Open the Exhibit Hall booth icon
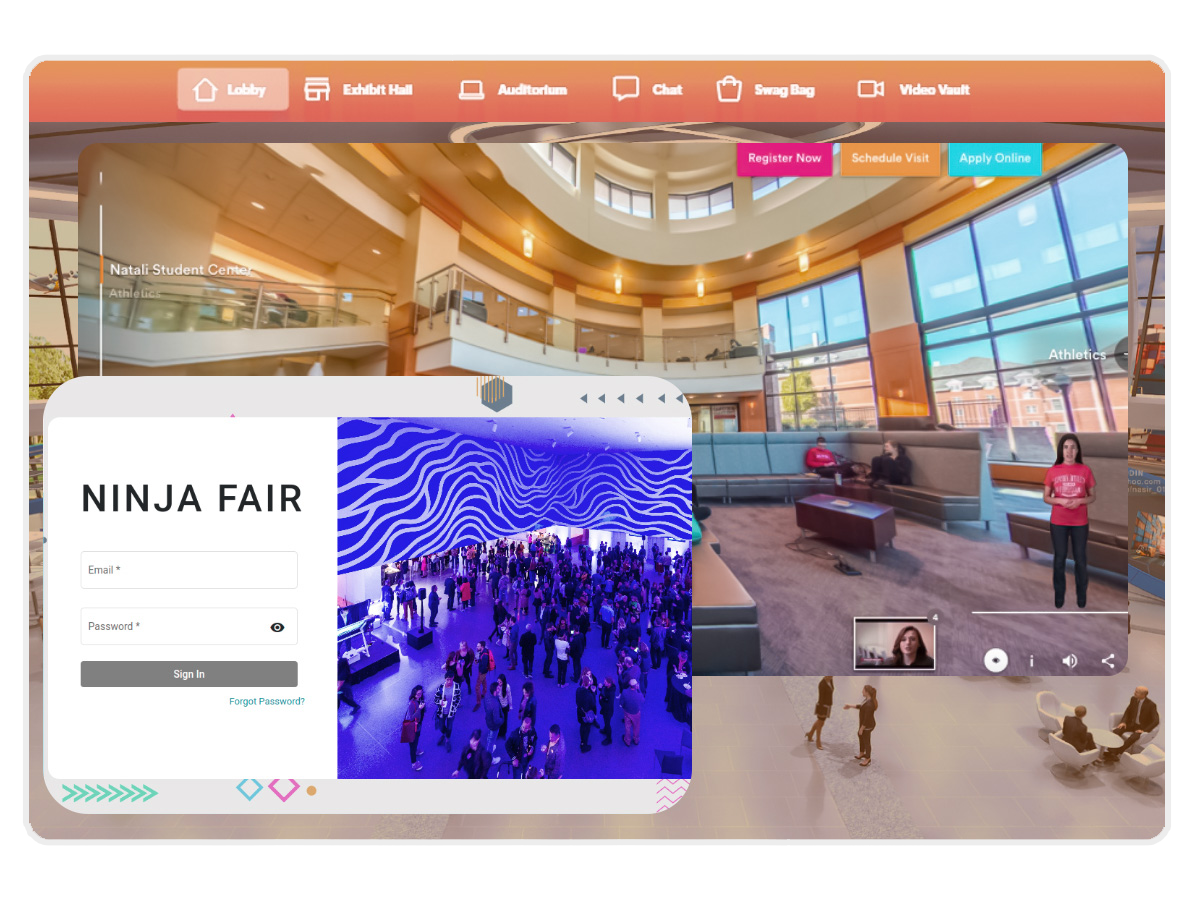The width and height of the screenshot is (1200, 900). [317, 89]
